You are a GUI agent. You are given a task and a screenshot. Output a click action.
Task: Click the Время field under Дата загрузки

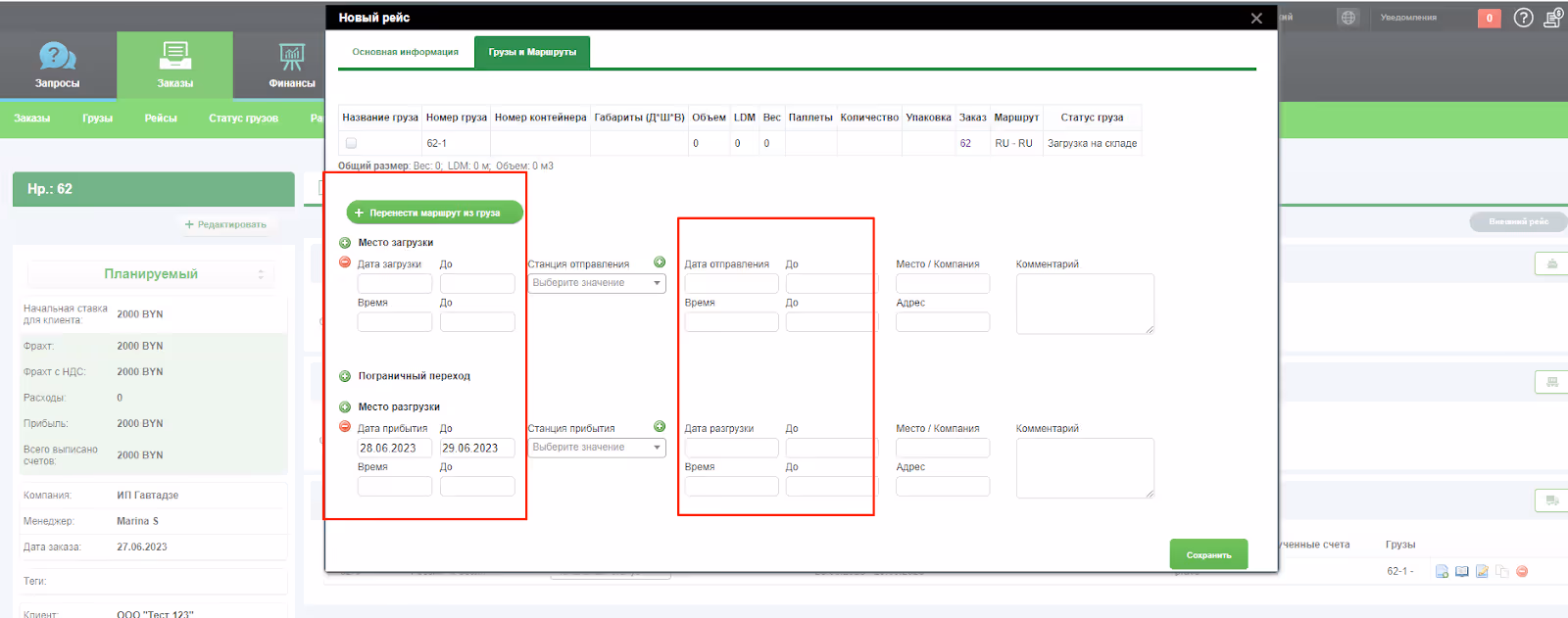click(395, 322)
